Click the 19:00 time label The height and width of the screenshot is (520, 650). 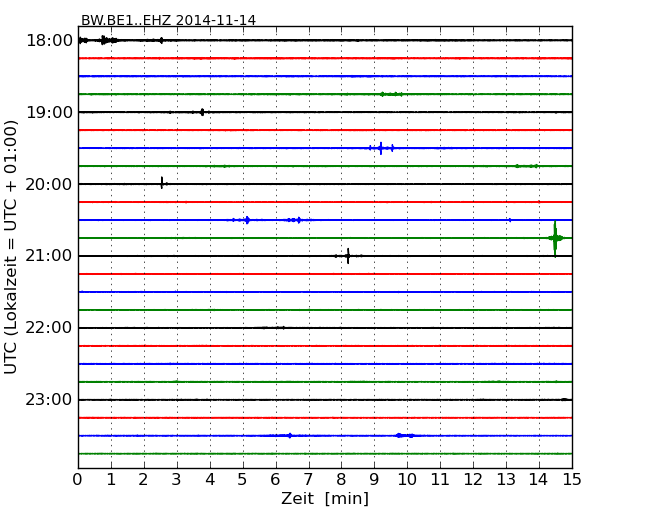tap(49, 112)
